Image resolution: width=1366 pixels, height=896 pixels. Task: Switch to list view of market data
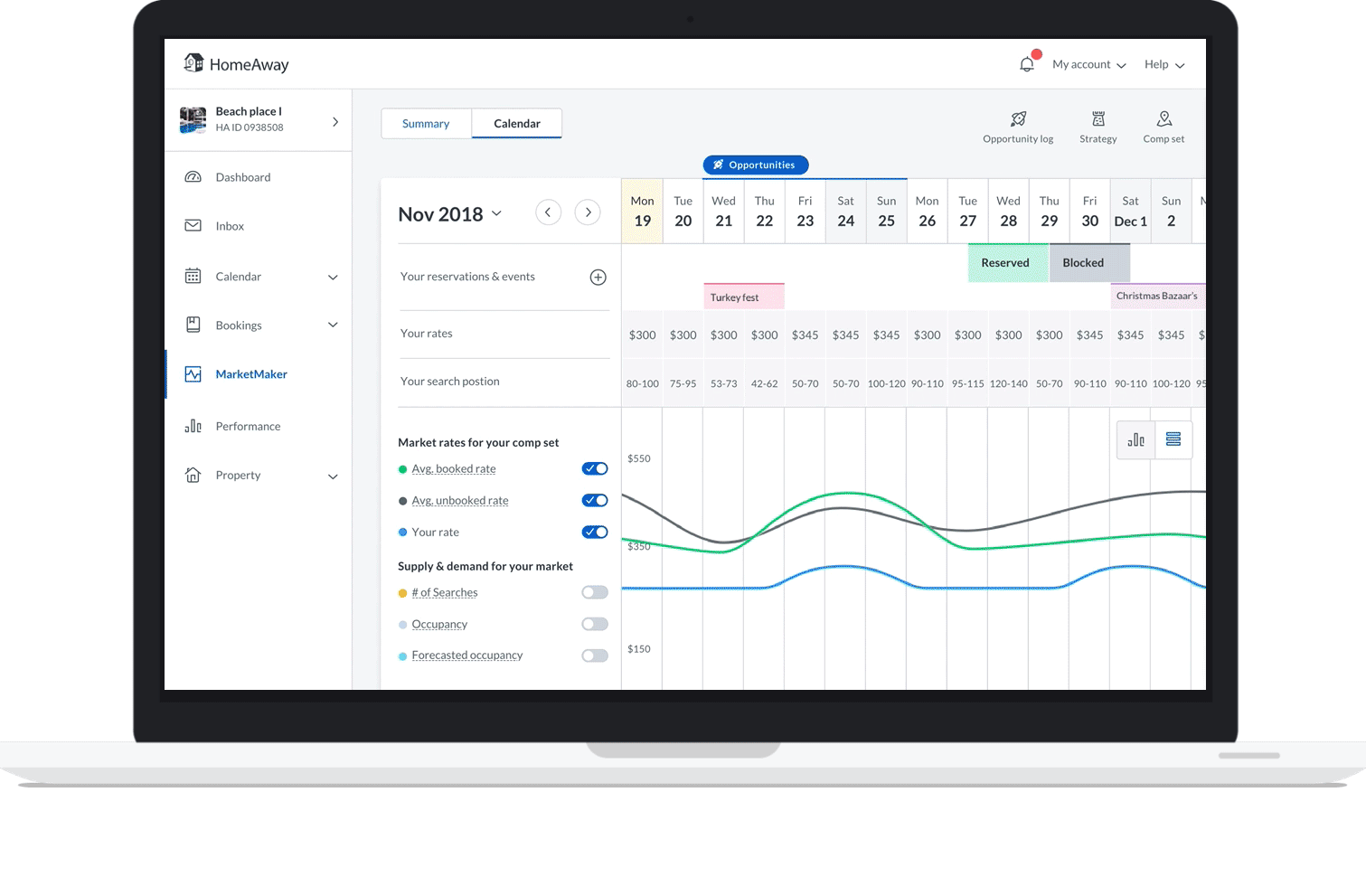pyautogui.click(x=1173, y=439)
